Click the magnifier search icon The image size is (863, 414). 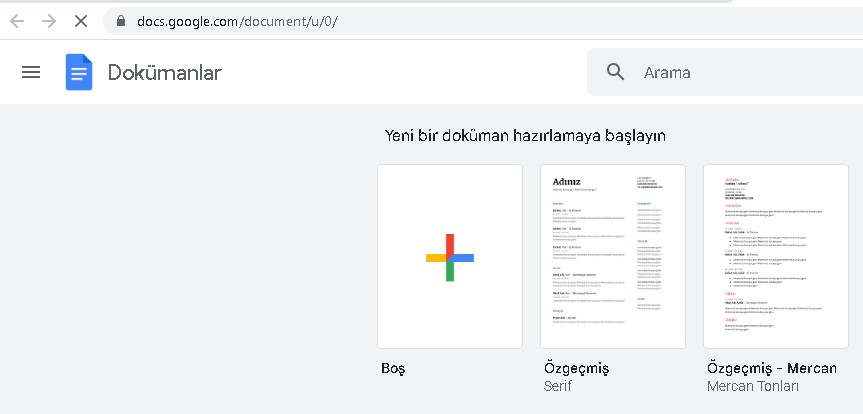pyautogui.click(x=616, y=72)
